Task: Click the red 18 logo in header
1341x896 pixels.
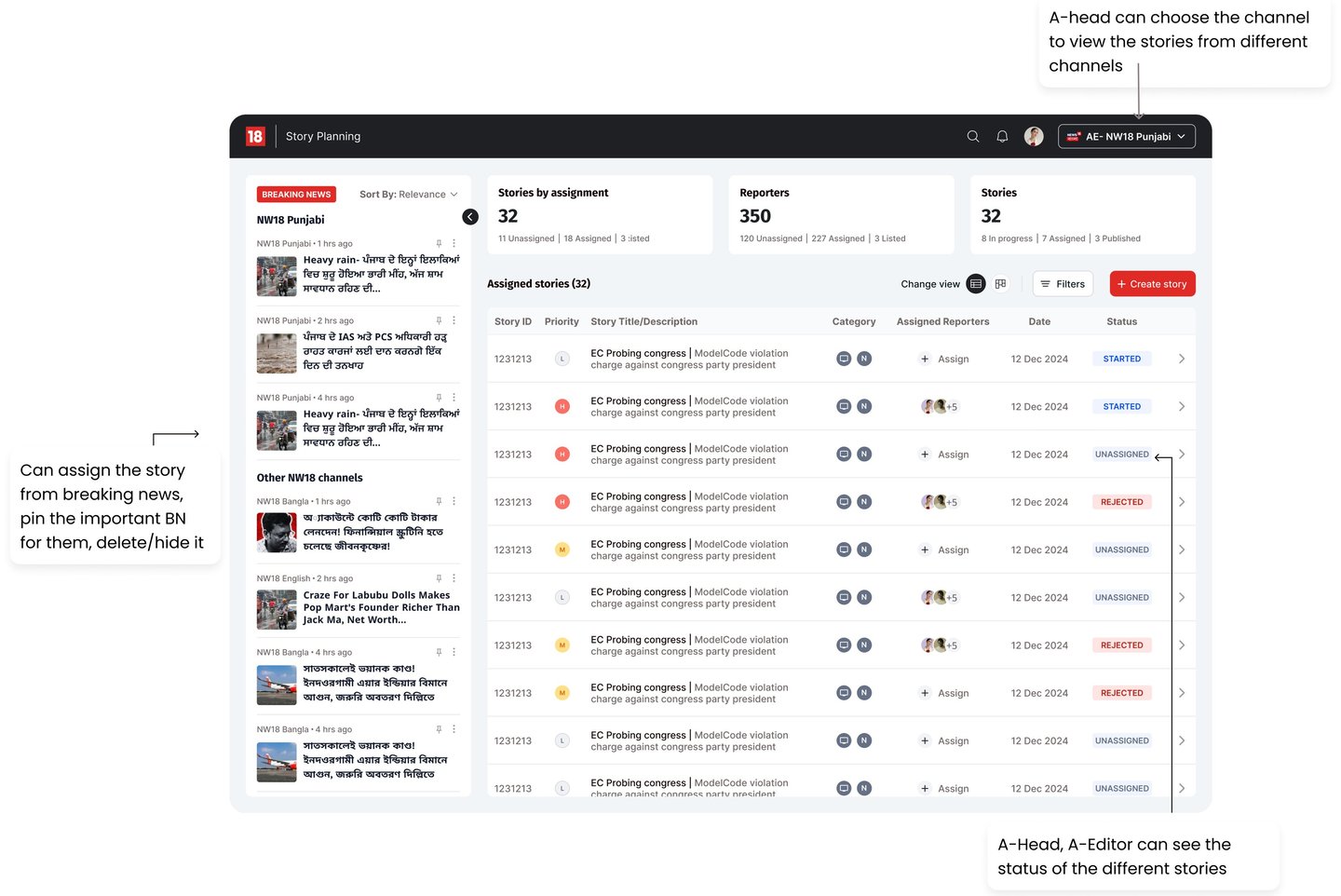Action: click(x=255, y=136)
